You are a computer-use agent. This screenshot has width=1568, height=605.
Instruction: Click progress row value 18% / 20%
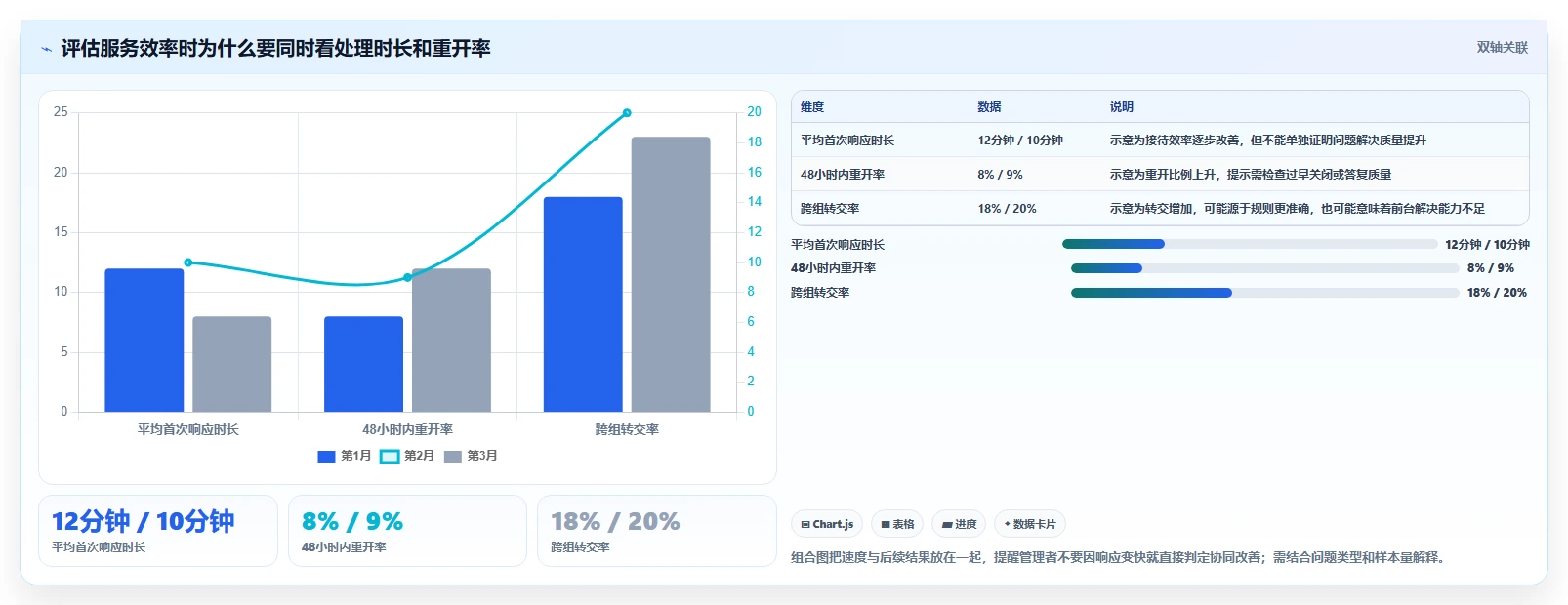(x=1497, y=292)
